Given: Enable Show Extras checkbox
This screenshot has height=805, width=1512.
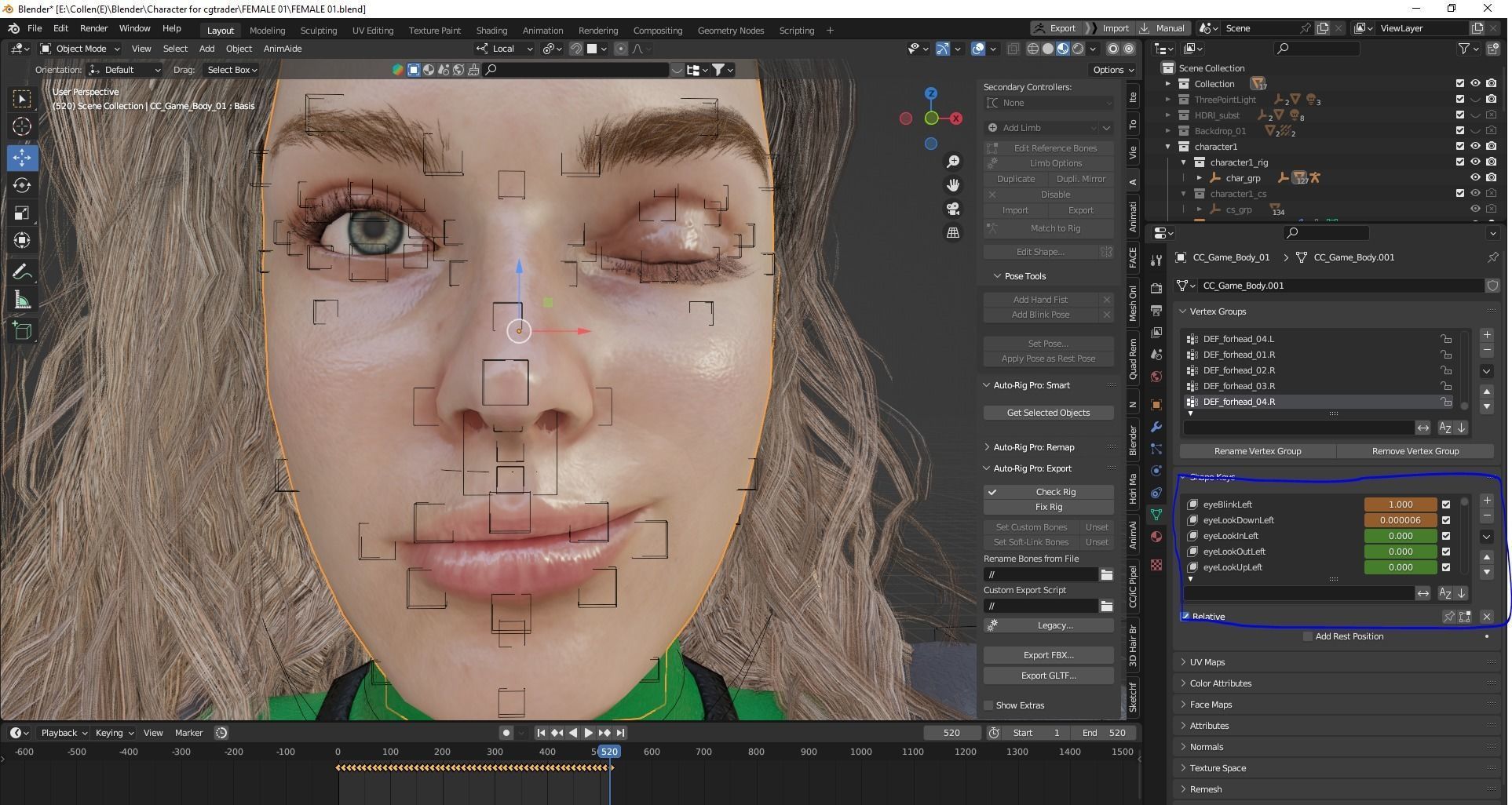Looking at the screenshot, I should [x=988, y=705].
